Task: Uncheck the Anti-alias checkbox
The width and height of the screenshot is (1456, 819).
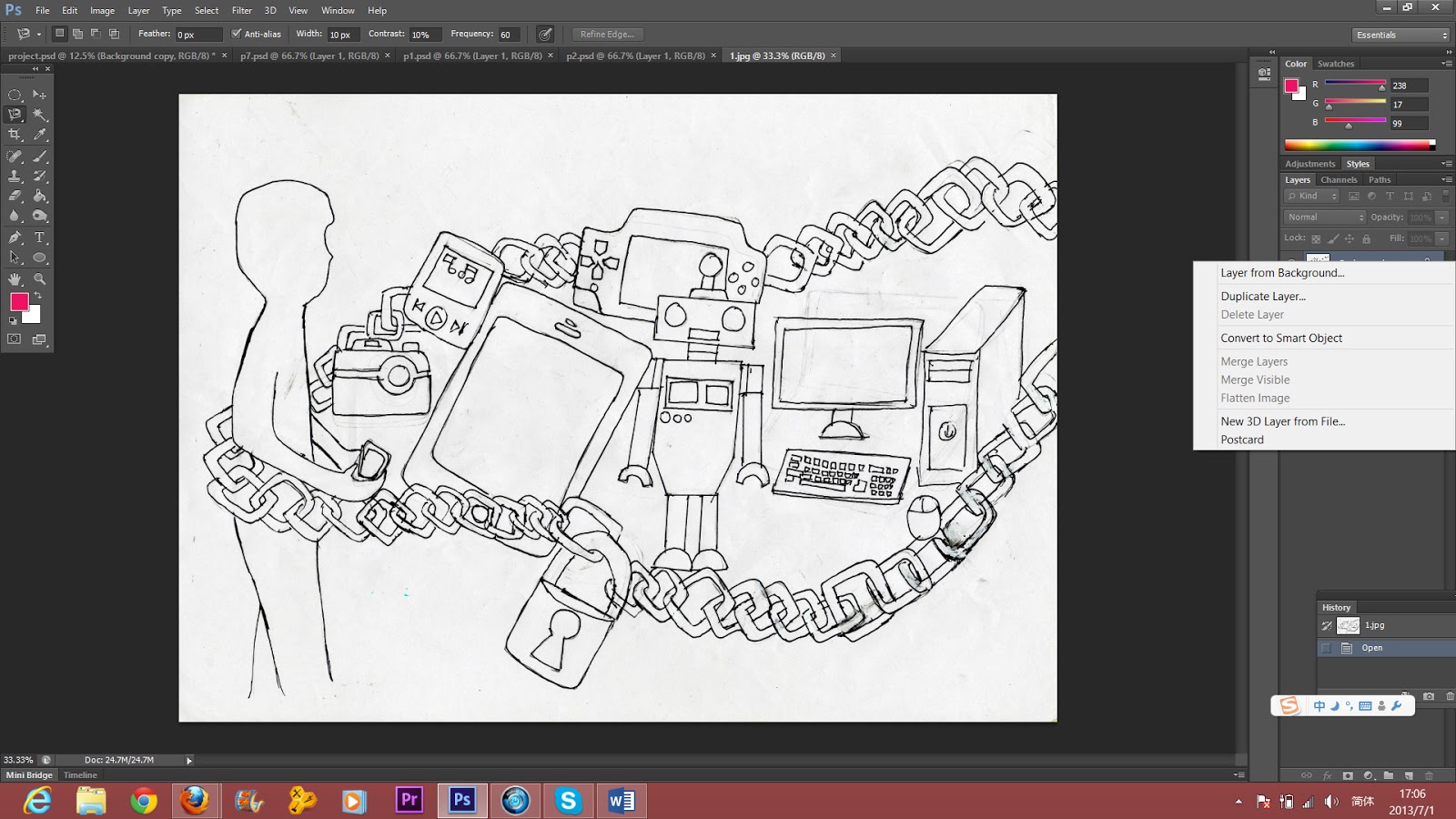Action: click(237, 34)
